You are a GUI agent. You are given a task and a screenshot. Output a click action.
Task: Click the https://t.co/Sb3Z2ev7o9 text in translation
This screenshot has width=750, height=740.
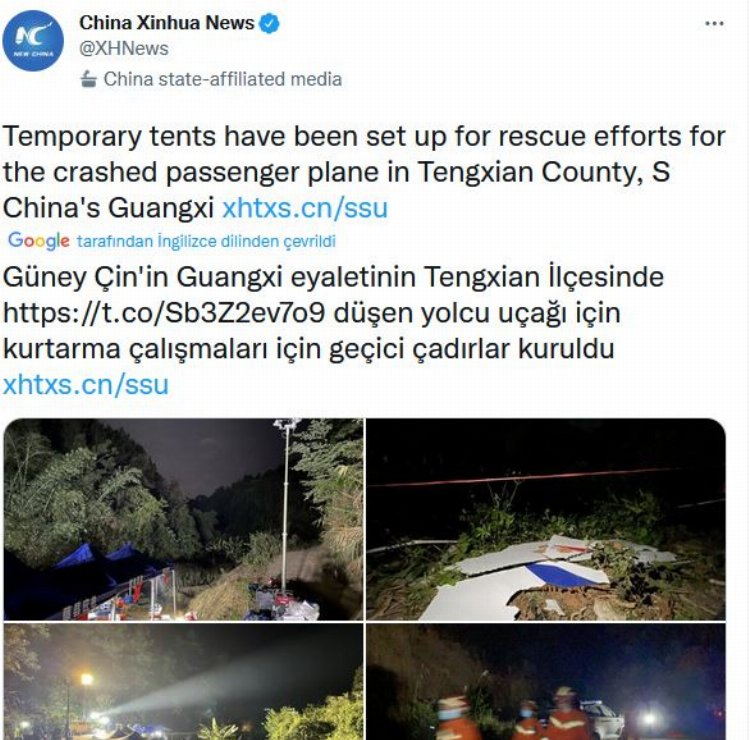click(164, 313)
